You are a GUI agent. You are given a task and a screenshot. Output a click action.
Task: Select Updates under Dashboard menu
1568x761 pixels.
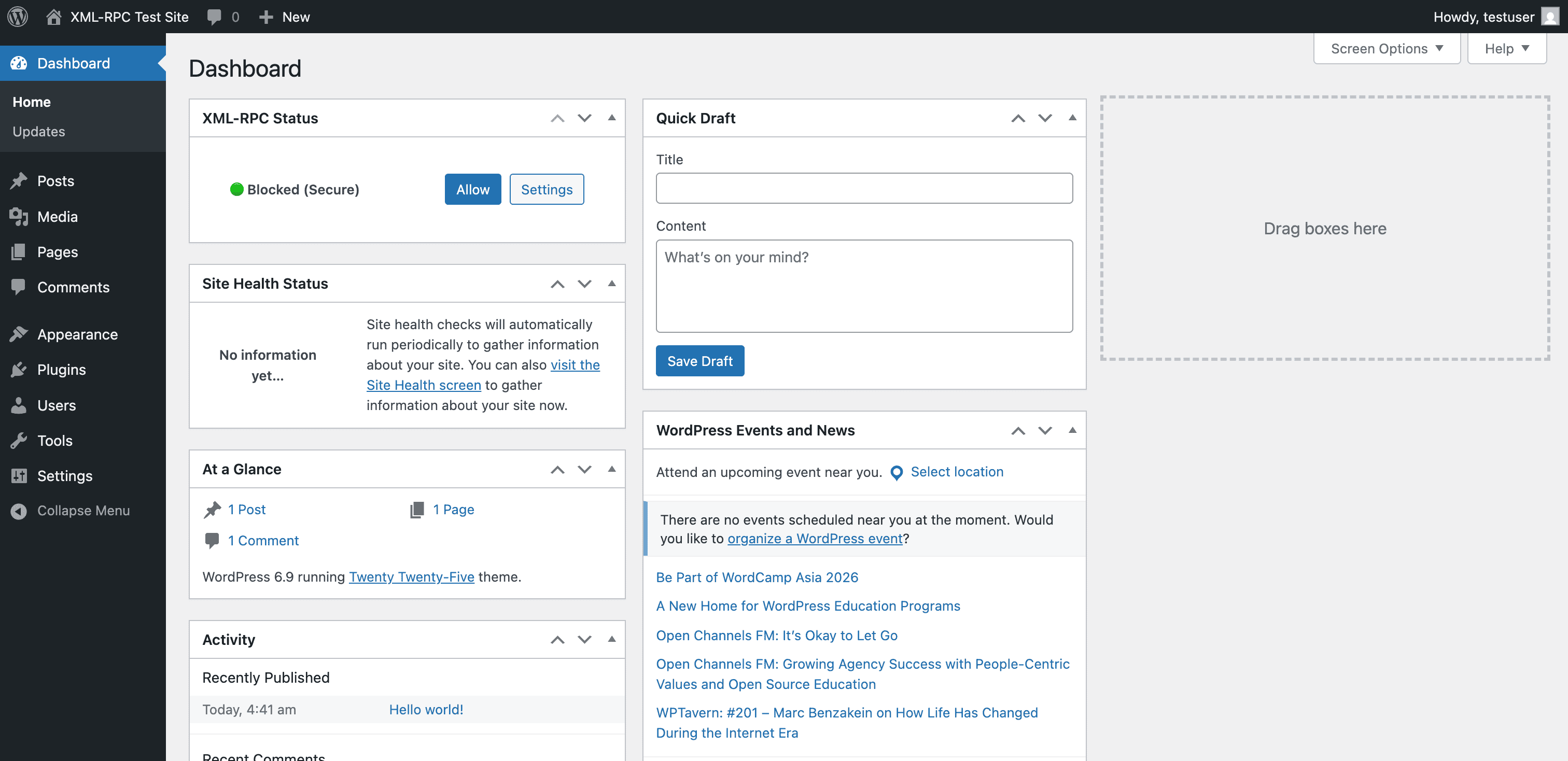point(38,131)
